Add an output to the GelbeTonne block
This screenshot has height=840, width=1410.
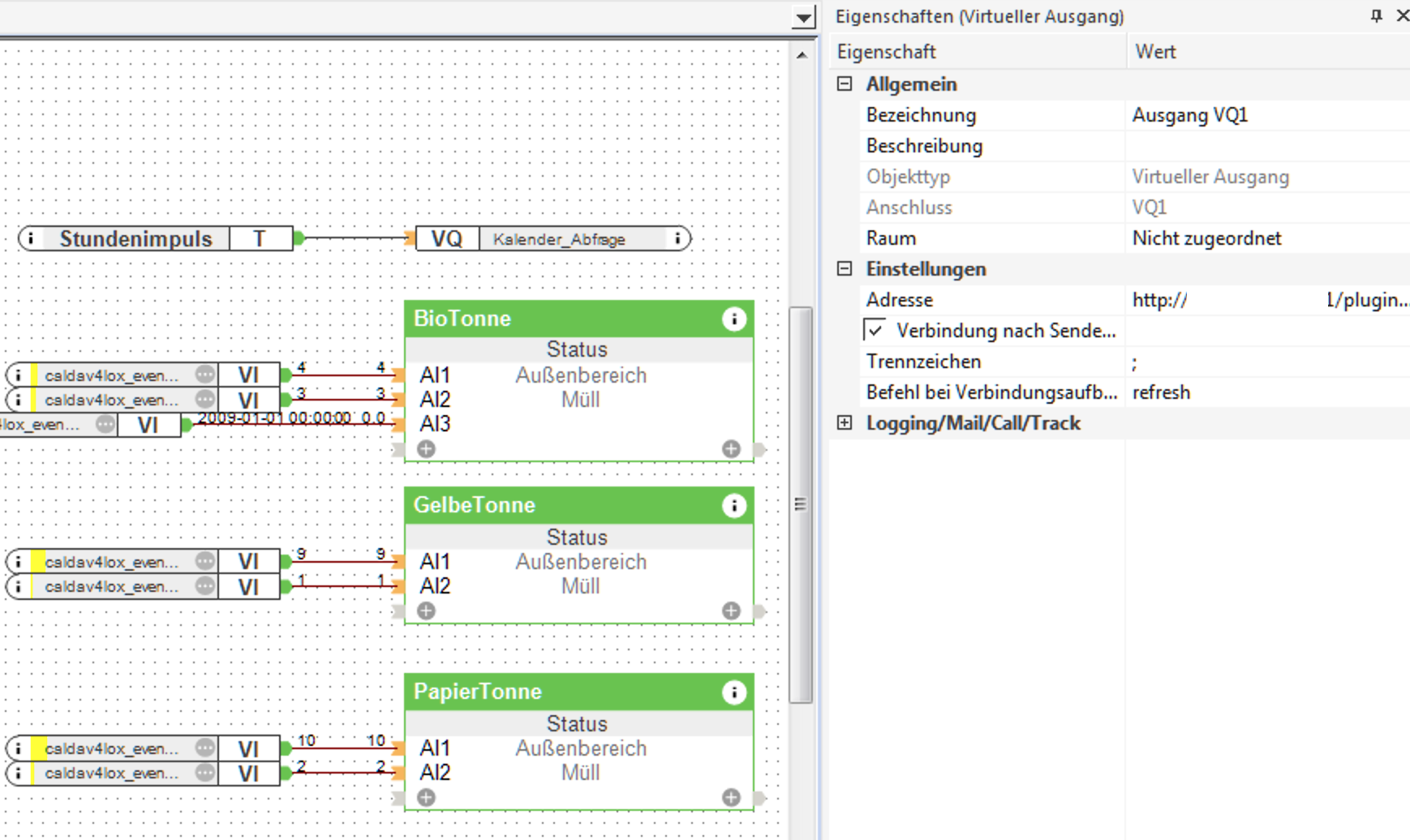(731, 611)
